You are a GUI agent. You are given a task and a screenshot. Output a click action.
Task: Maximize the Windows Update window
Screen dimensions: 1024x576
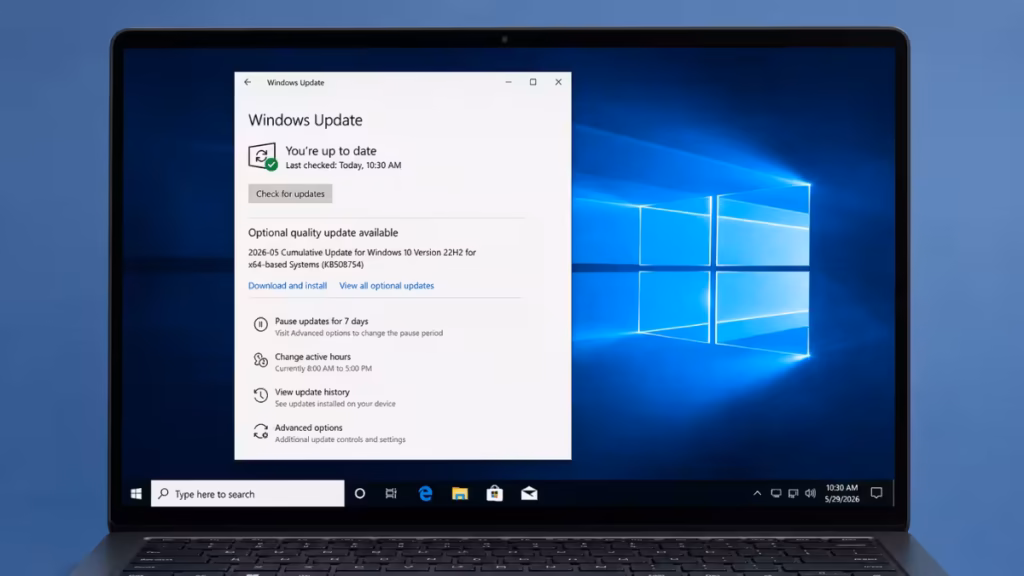533,82
